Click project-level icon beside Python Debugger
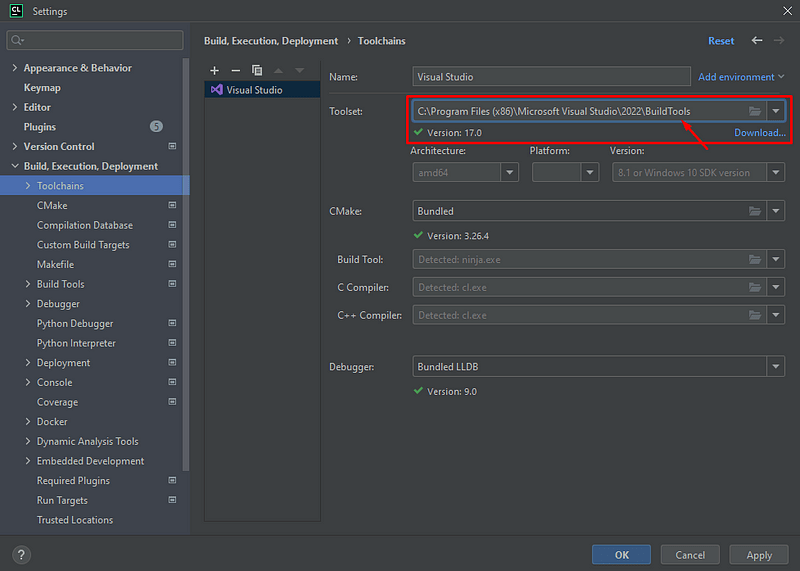The image size is (800, 571). pyautogui.click(x=172, y=323)
